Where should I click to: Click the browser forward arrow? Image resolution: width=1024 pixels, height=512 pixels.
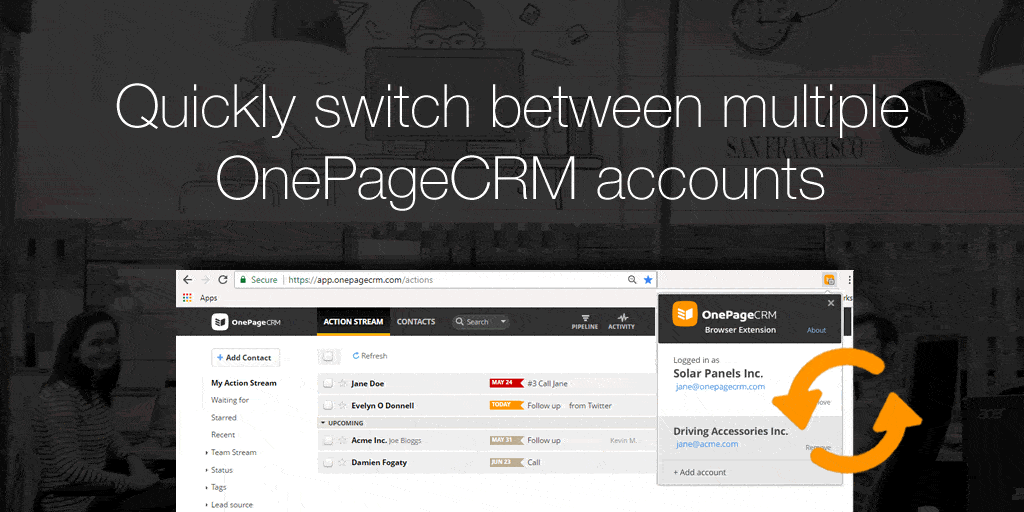(205, 280)
